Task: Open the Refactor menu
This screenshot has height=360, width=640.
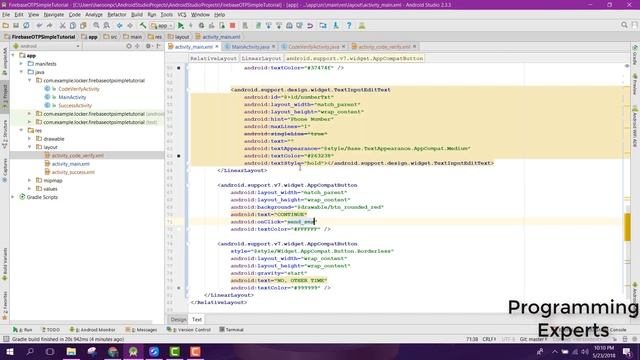Action: pyautogui.click(x=117, y=15)
